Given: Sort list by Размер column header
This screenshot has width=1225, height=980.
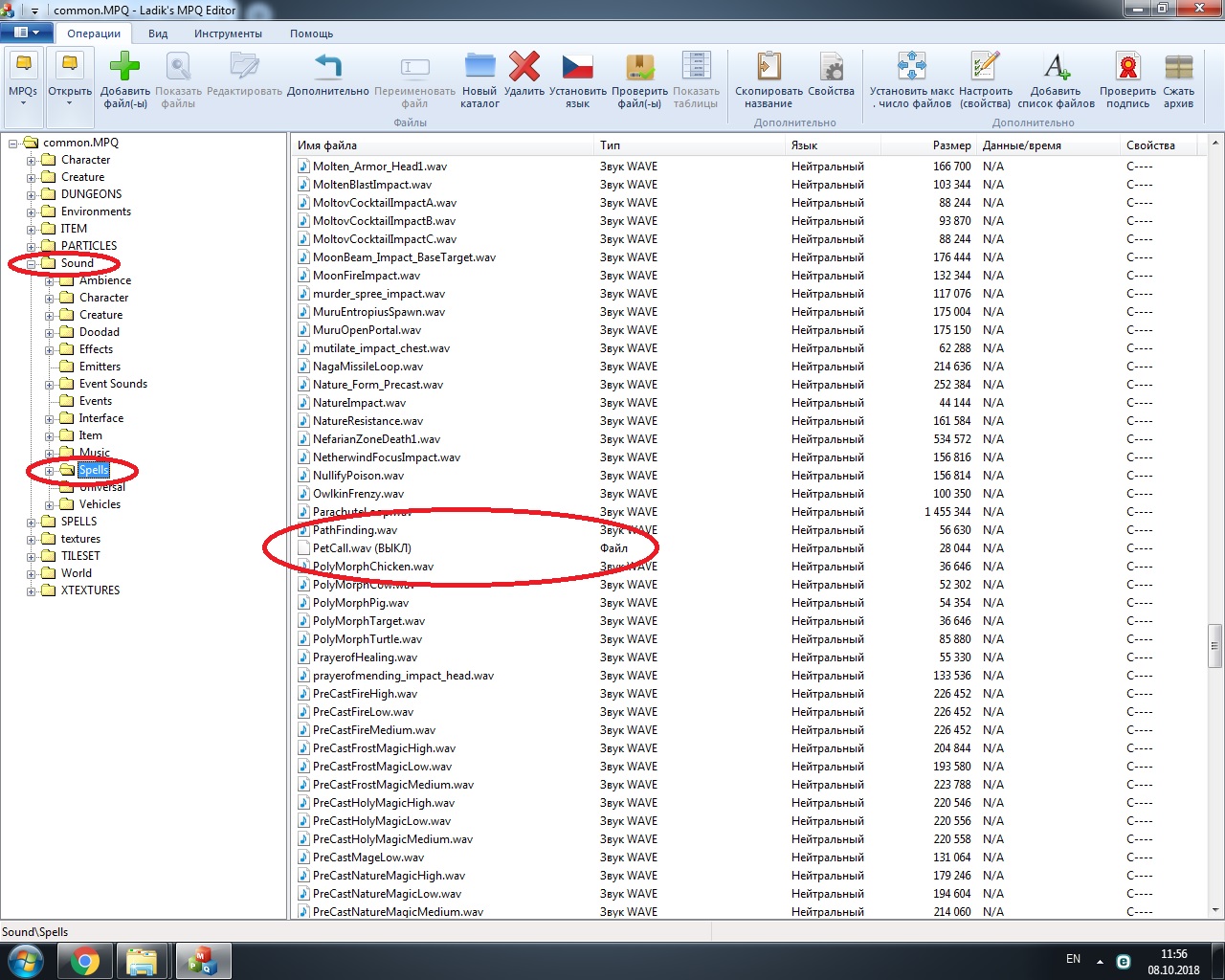Looking at the screenshot, I should coord(951,145).
